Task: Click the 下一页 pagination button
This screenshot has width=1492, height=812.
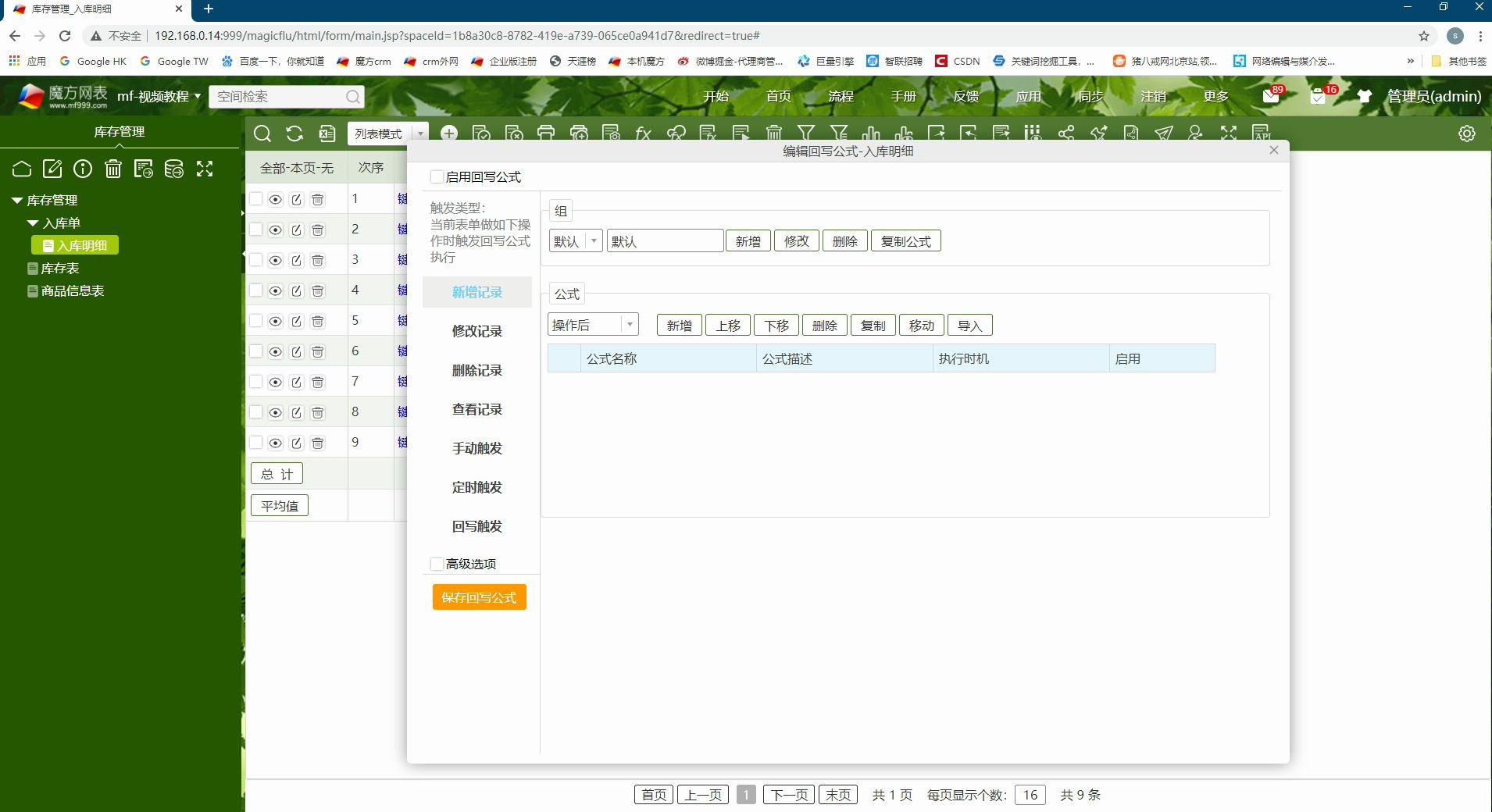Action: tap(789, 795)
